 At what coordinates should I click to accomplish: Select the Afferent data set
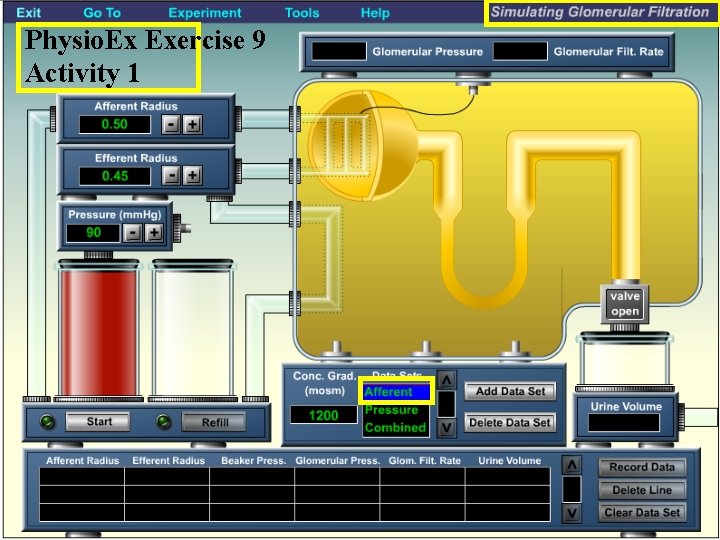tap(396, 392)
